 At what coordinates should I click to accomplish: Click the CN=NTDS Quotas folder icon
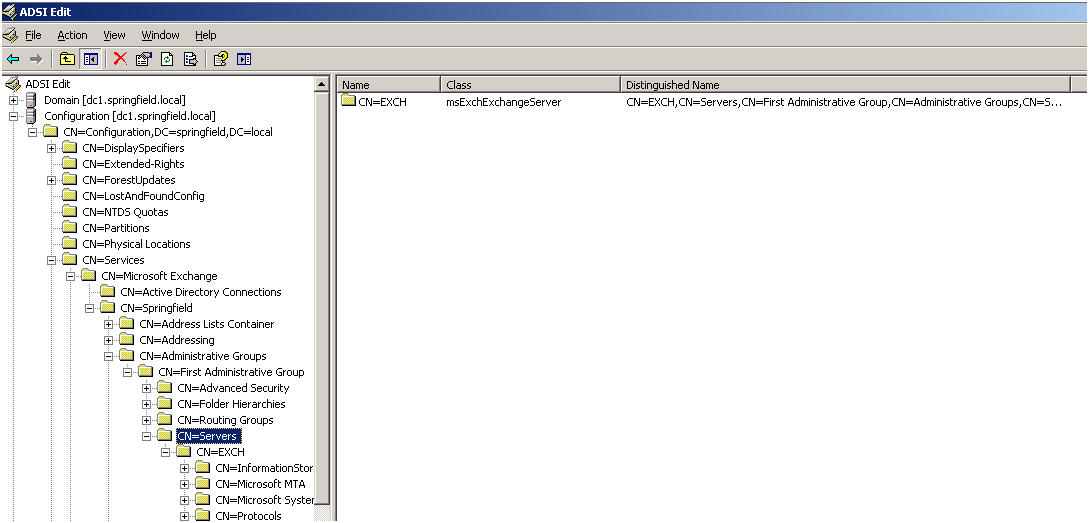[x=69, y=212]
